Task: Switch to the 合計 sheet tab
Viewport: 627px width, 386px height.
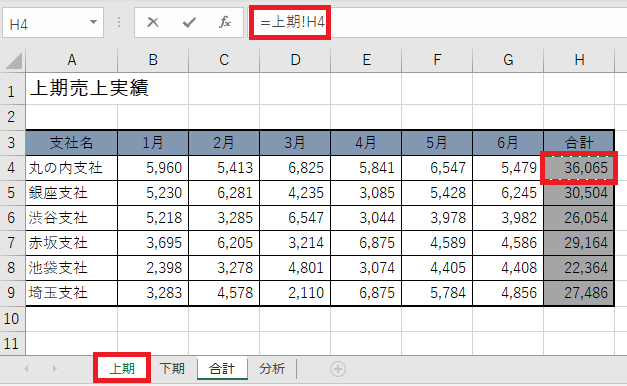Action: coord(222,368)
